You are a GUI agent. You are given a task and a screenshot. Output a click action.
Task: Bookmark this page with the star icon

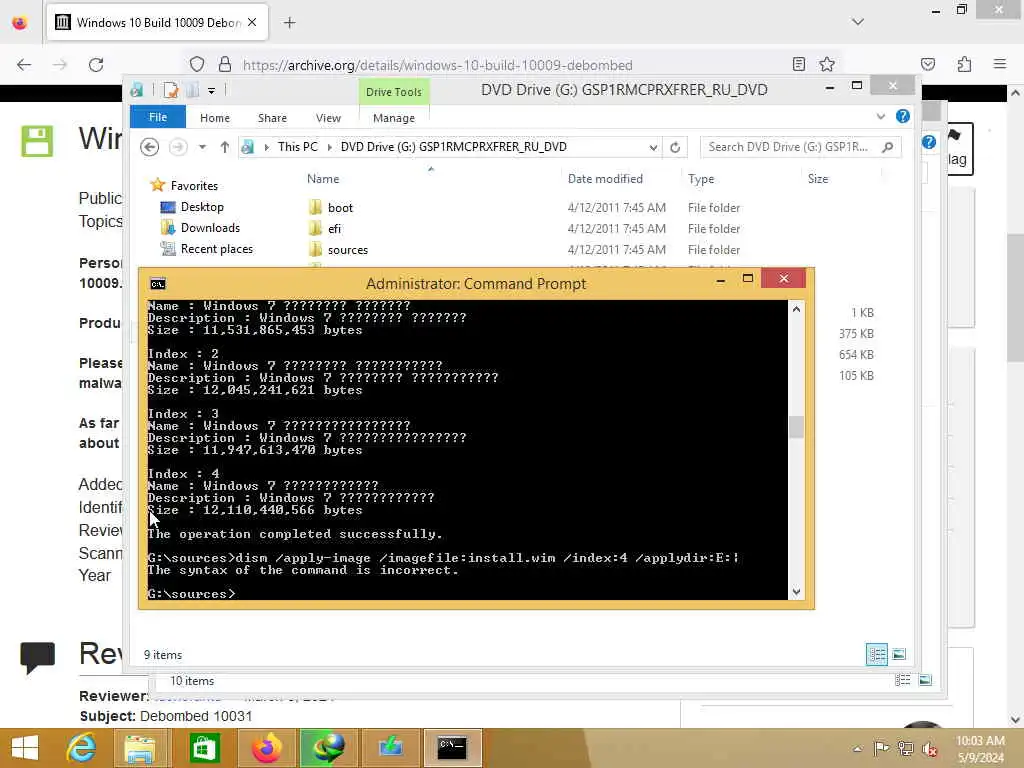(x=827, y=64)
